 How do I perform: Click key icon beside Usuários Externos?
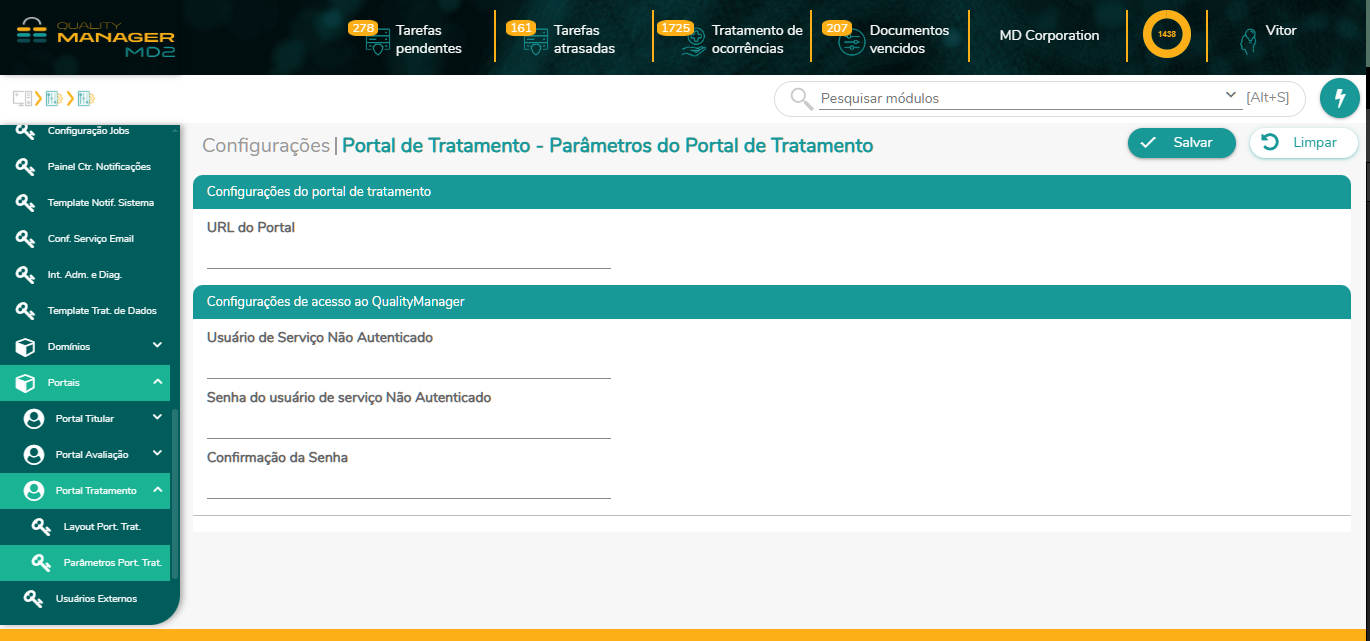[34, 599]
